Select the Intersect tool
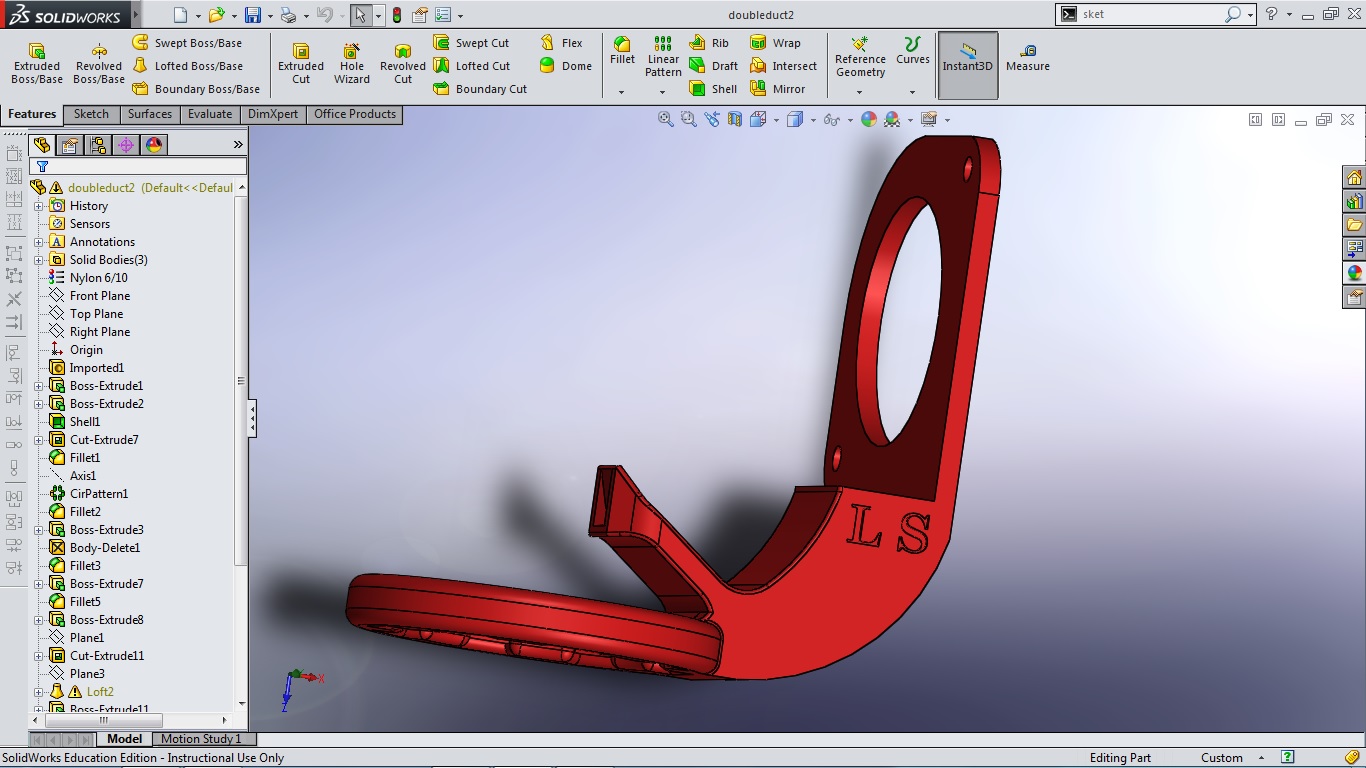This screenshot has width=1366, height=768. (x=783, y=66)
